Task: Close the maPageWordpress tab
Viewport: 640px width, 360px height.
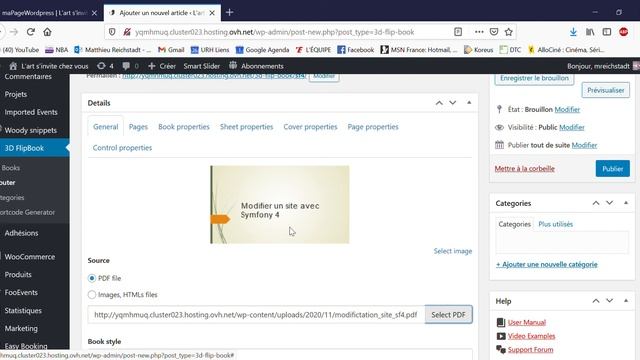Action: tap(94, 13)
